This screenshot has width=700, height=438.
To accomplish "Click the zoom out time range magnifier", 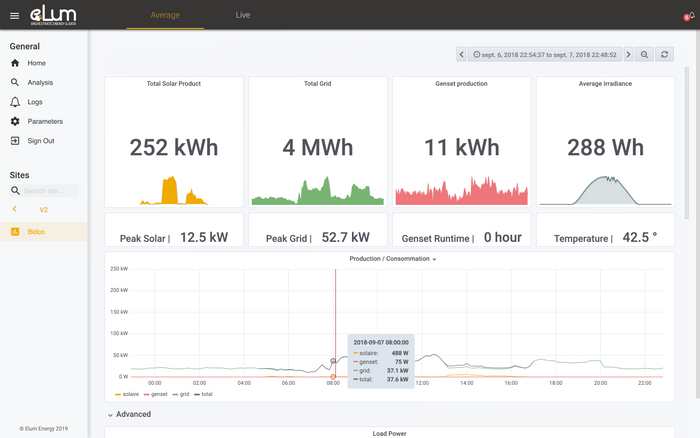I will click(645, 54).
